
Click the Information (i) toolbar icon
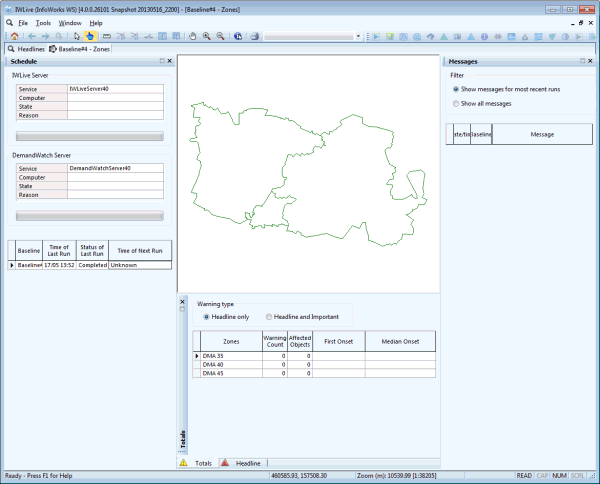click(238, 36)
